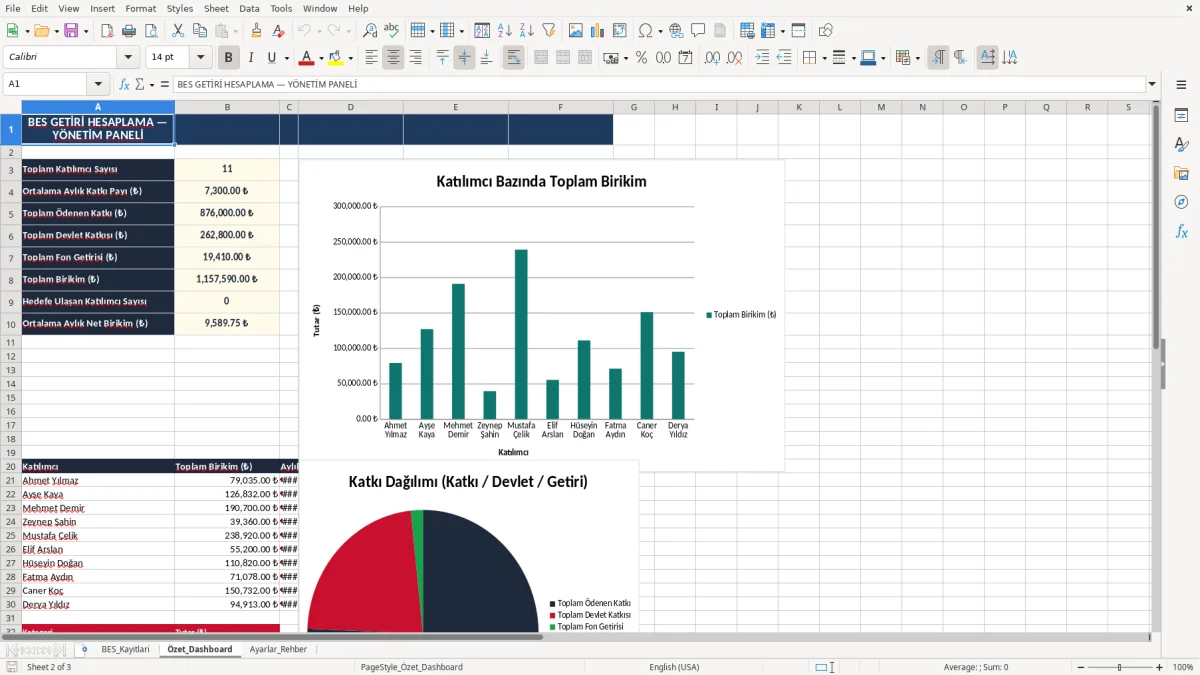Apply red Font Color swatch
The width and height of the screenshot is (1200, 675).
pyautogui.click(x=307, y=58)
